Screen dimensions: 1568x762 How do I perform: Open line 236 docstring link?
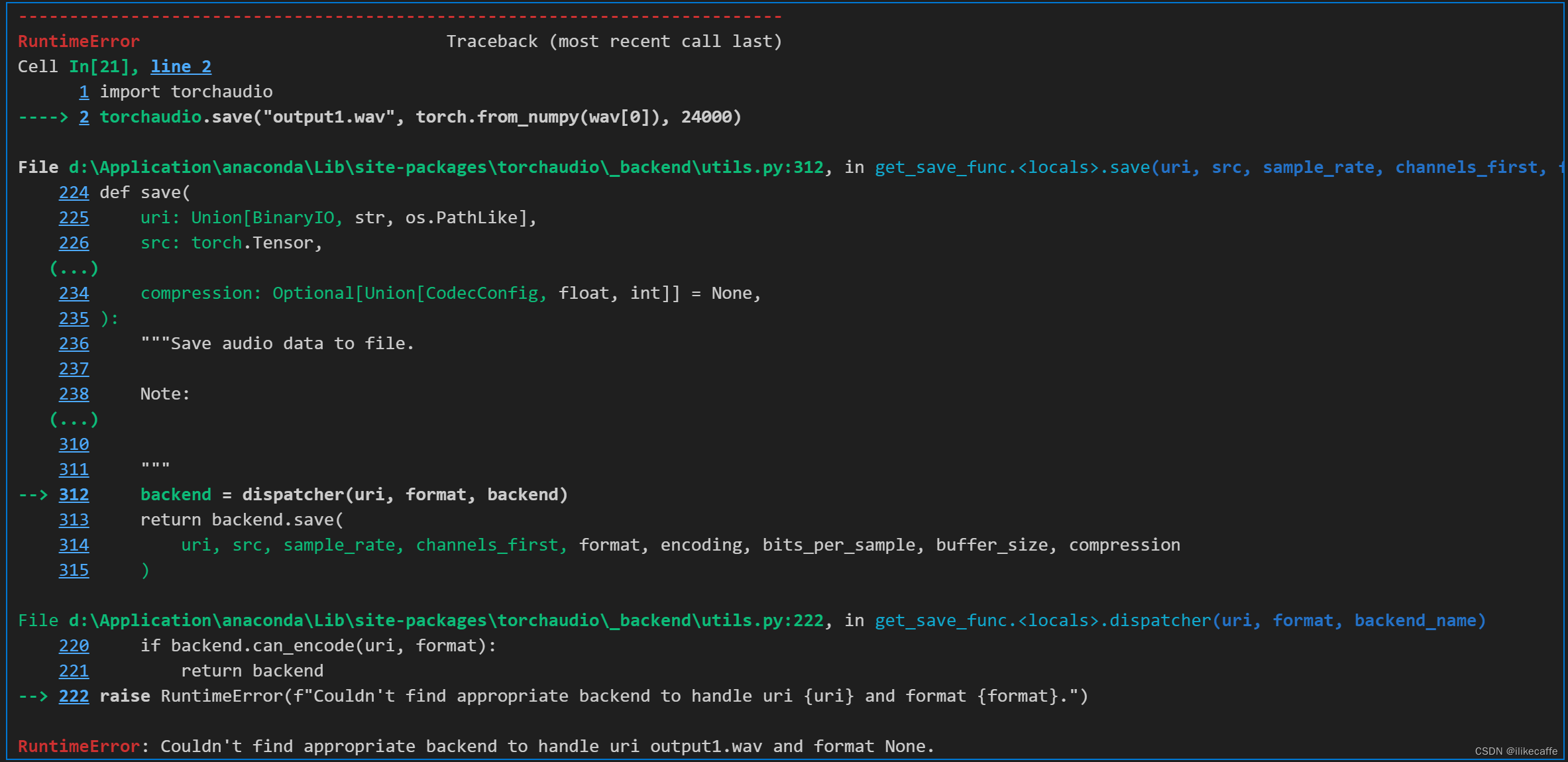pyautogui.click(x=74, y=344)
